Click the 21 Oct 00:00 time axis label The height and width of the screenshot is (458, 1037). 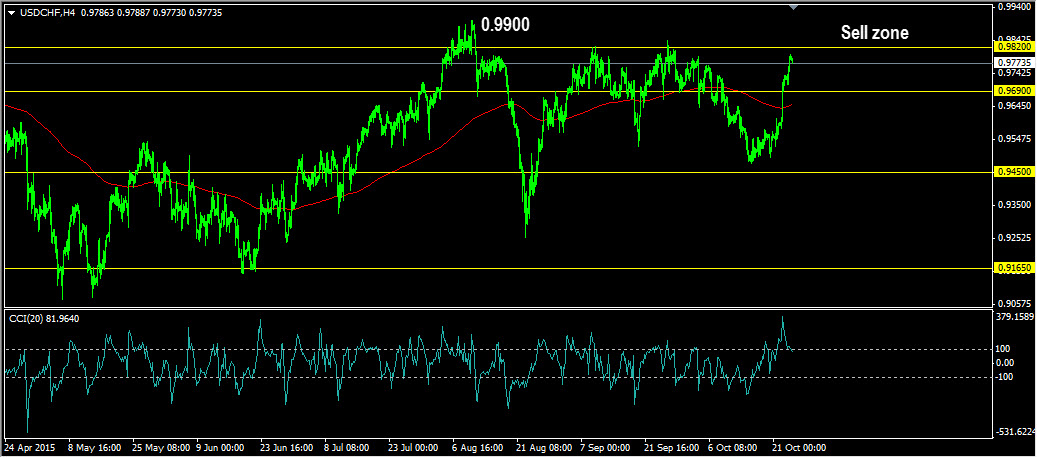[800, 447]
